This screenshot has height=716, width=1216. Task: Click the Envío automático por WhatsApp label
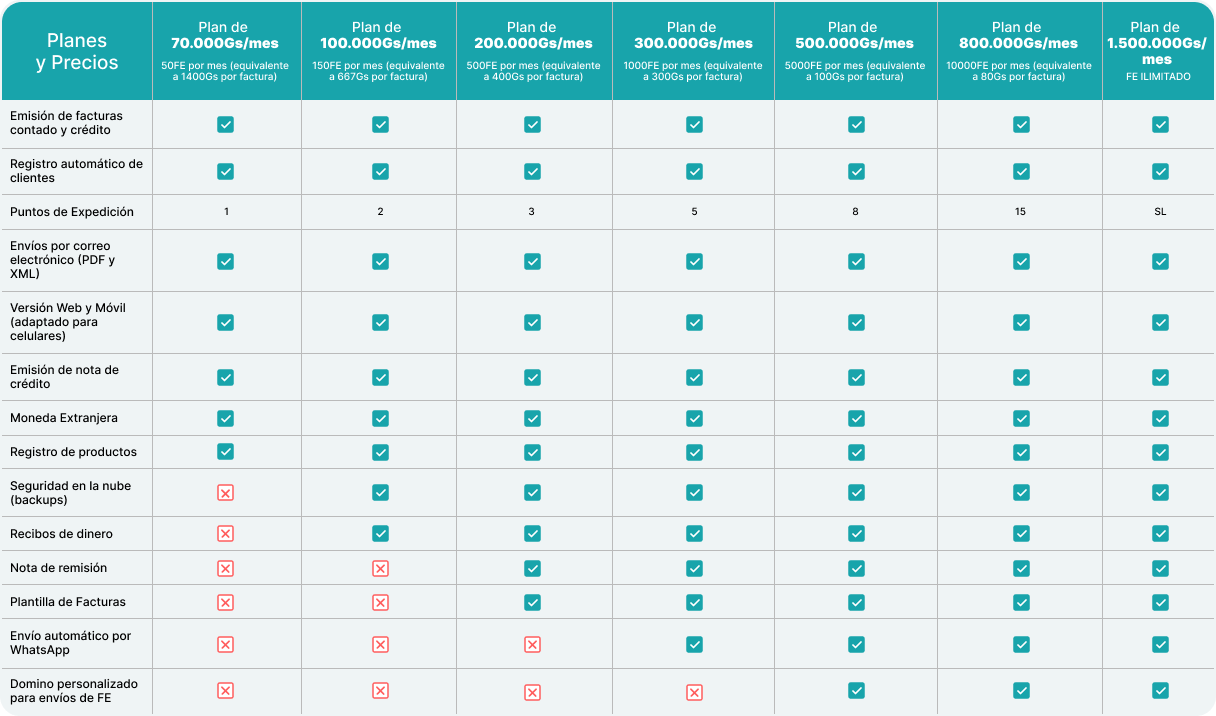pyautogui.click(x=70, y=643)
